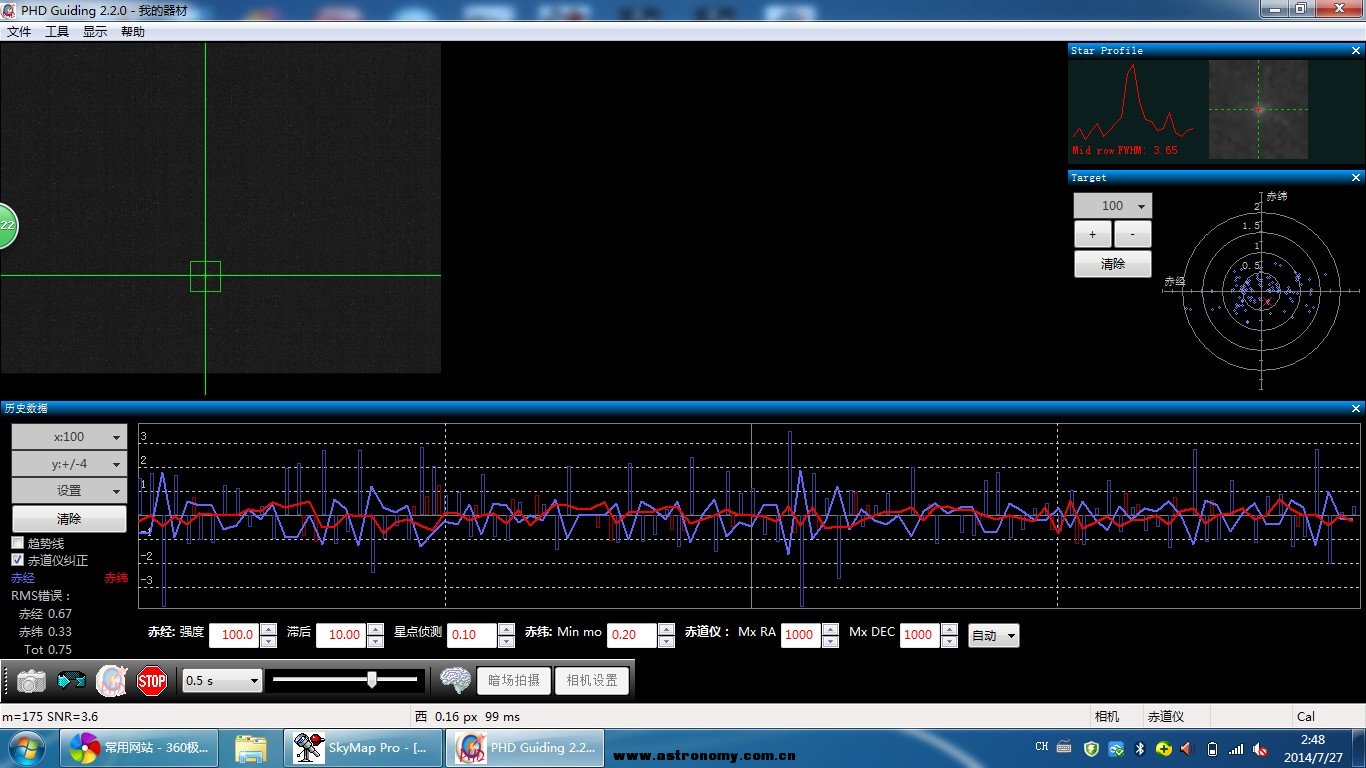1366x768 pixels.
Task: Decrease 滞后 value with down arrow
Action: click(x=375, y=642)
